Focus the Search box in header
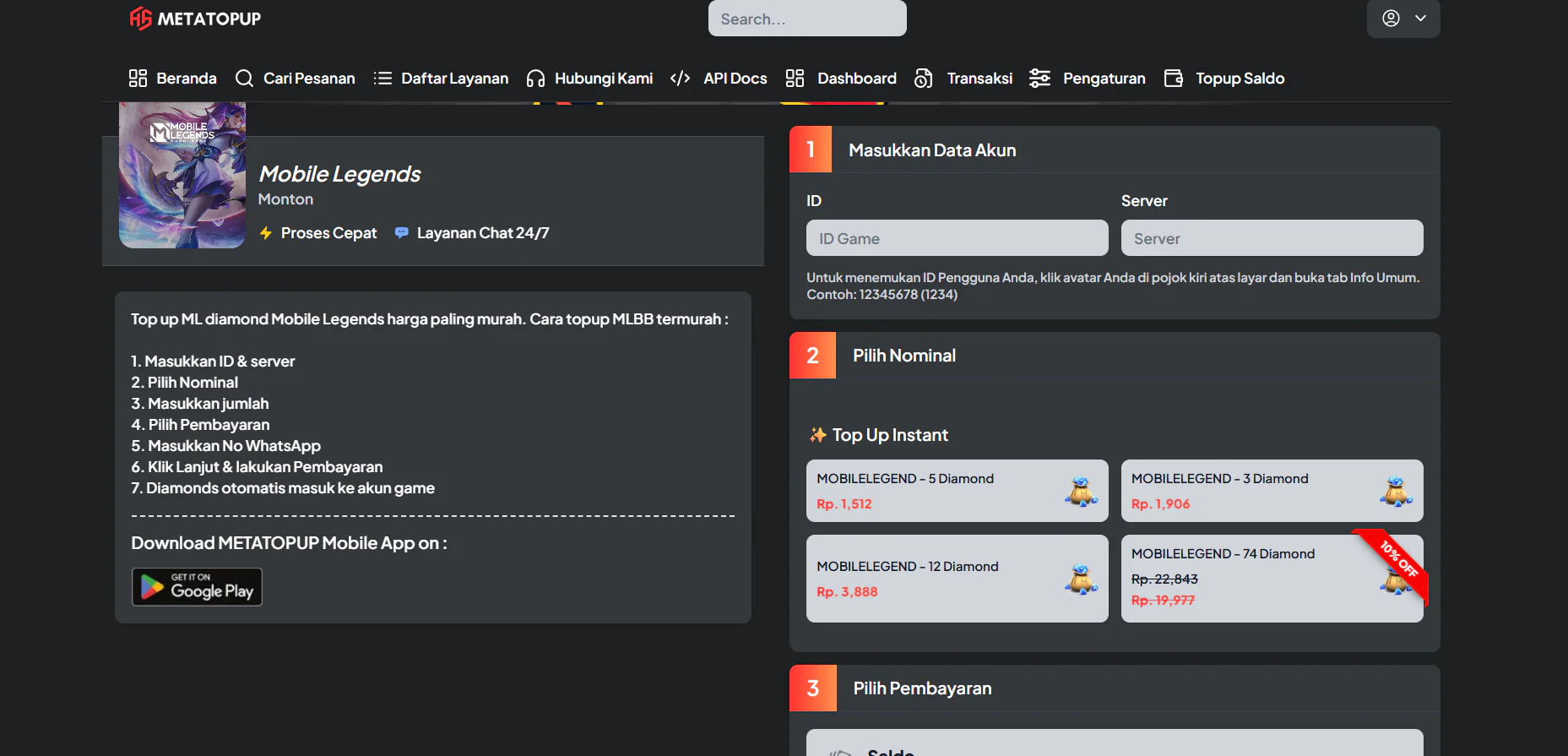Viewport: 1568px width, 756px height. [807, 19]
